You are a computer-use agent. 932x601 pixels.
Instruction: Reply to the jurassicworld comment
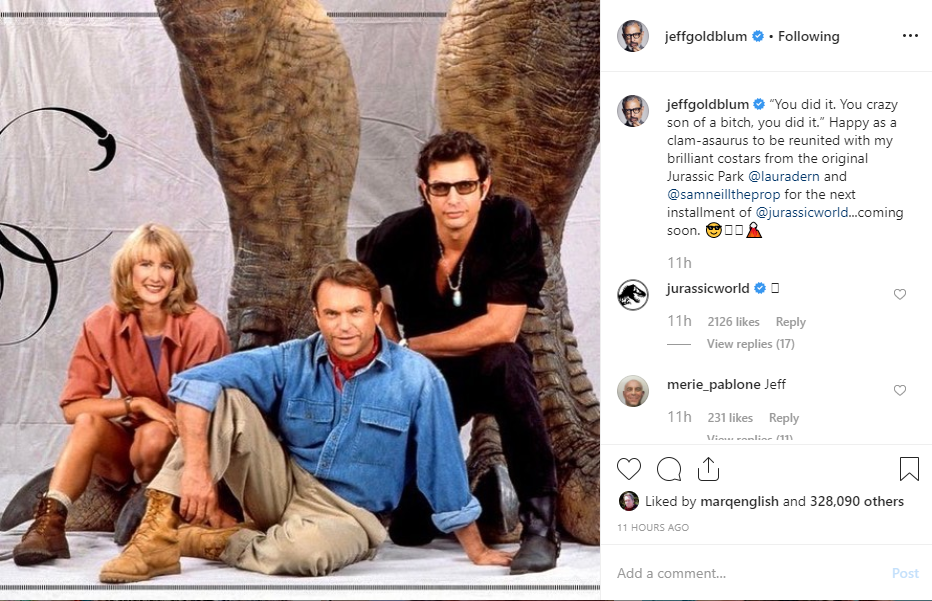pos(790,322)
